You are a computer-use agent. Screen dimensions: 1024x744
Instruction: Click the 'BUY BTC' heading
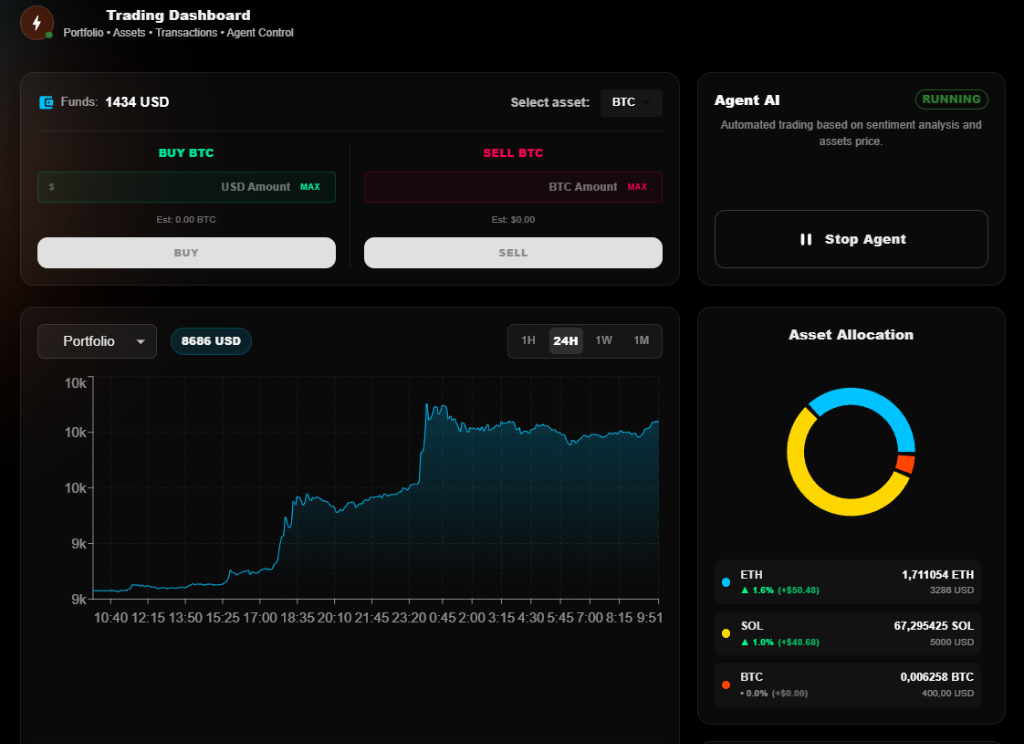(x=186, y=153)
